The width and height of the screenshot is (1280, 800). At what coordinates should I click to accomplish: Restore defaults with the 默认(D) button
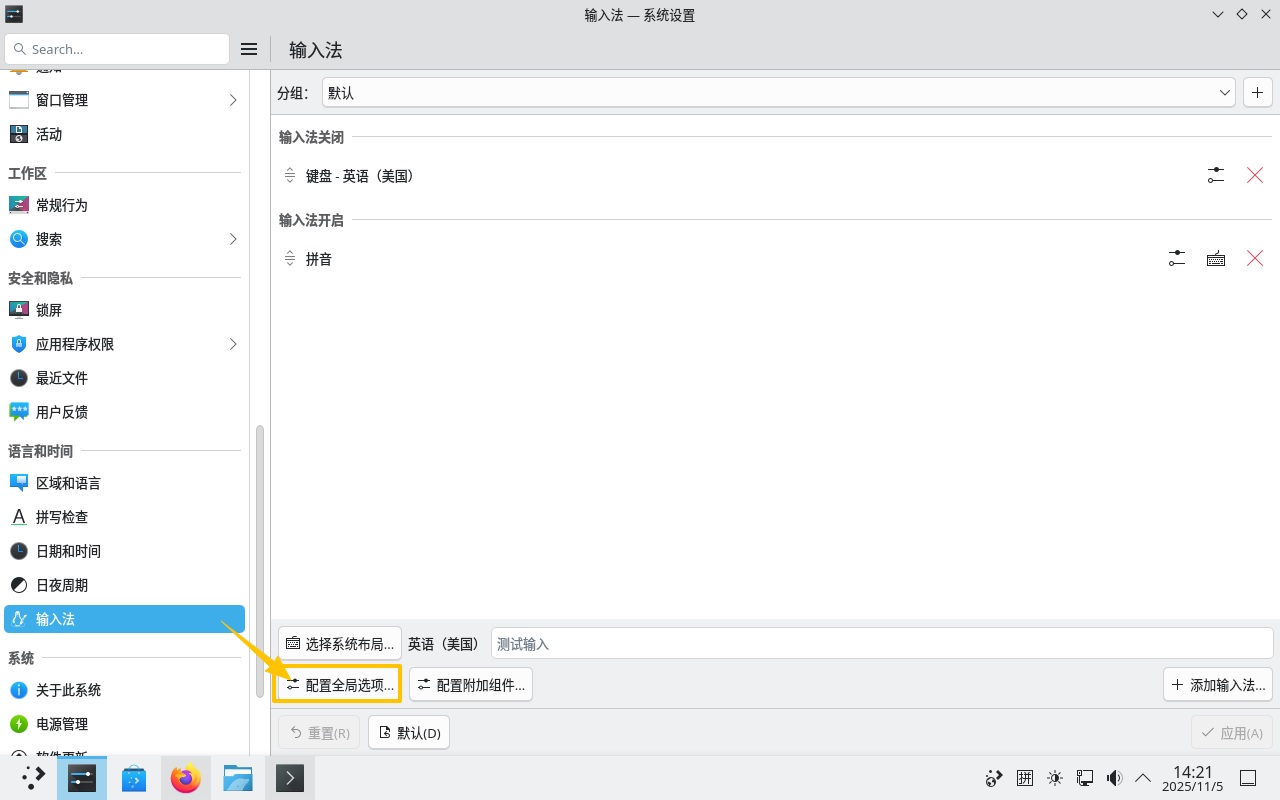coord(408,732)
